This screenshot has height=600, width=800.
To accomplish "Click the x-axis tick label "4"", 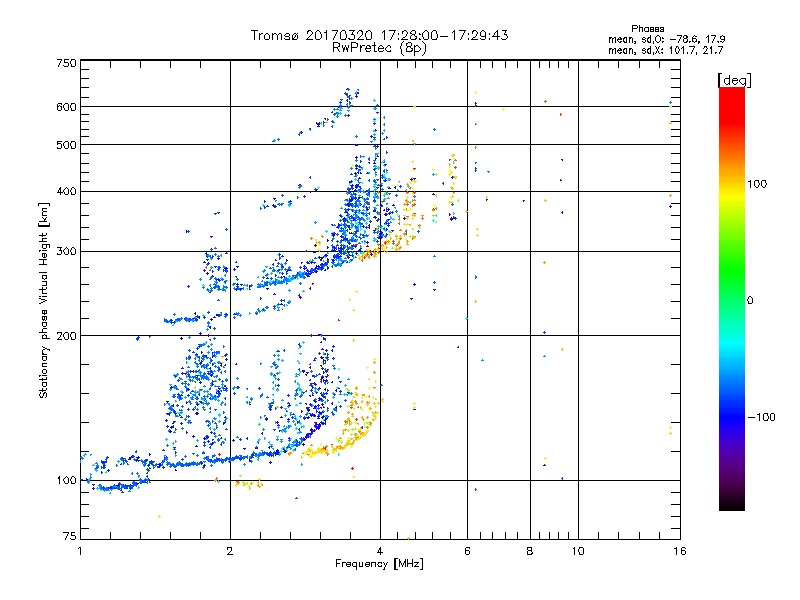I will (x=380, y=551).
